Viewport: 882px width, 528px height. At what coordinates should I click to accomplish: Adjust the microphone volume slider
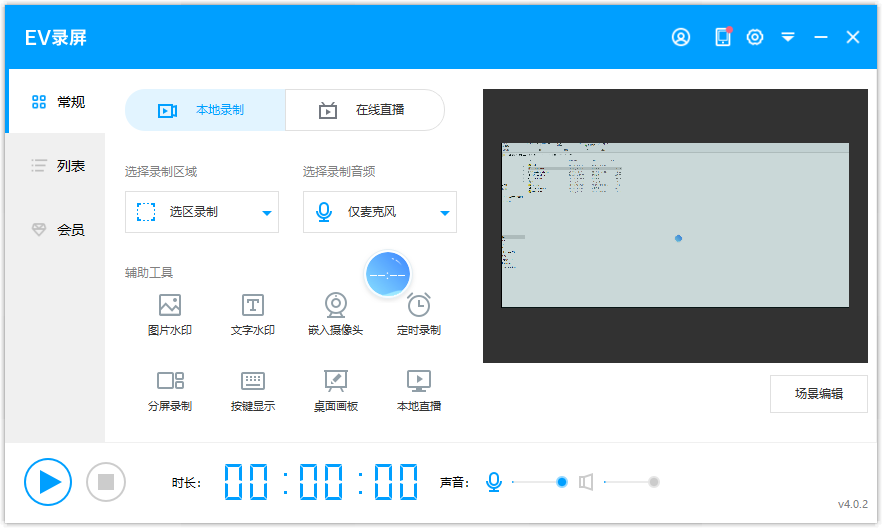pos(539,482)
